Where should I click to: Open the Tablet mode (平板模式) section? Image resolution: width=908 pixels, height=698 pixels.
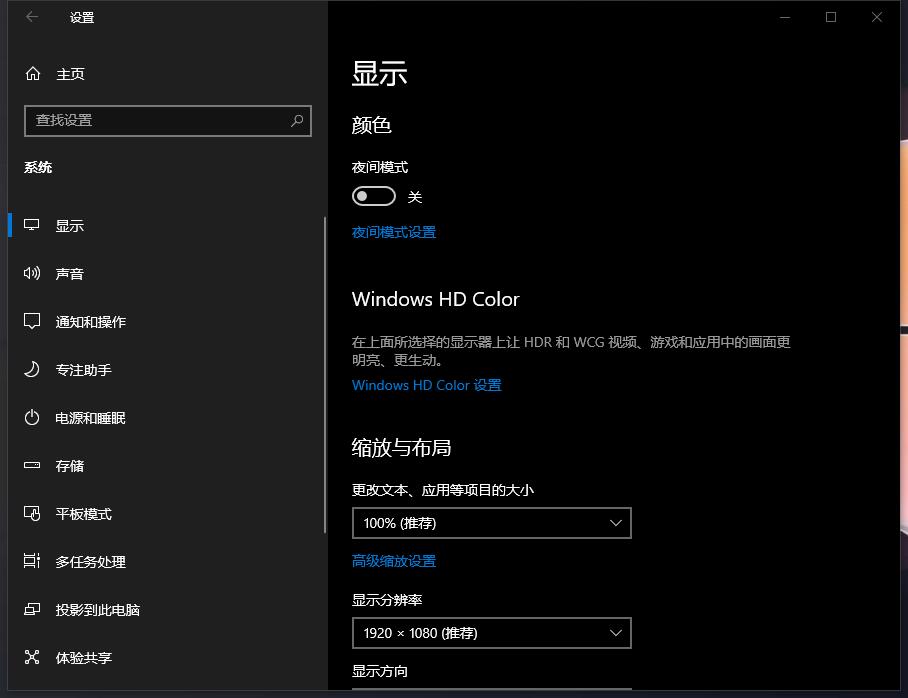click(x=84, y=514)
